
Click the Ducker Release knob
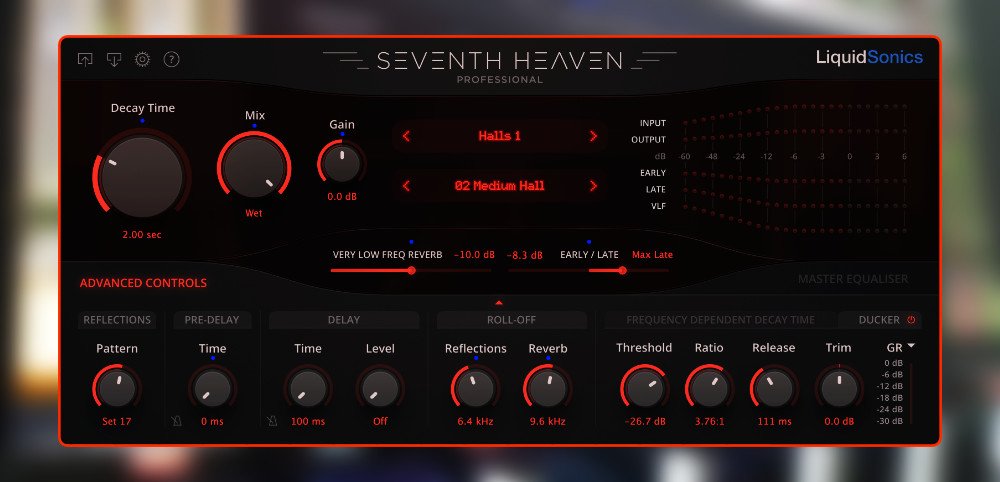tap(774, 388)
